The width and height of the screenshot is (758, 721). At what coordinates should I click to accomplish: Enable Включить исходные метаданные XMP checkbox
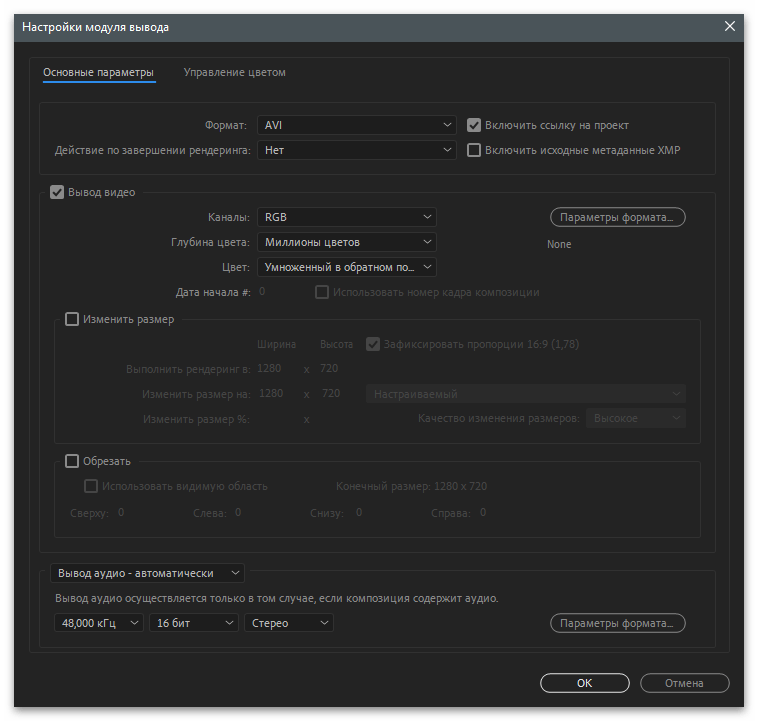474,150
